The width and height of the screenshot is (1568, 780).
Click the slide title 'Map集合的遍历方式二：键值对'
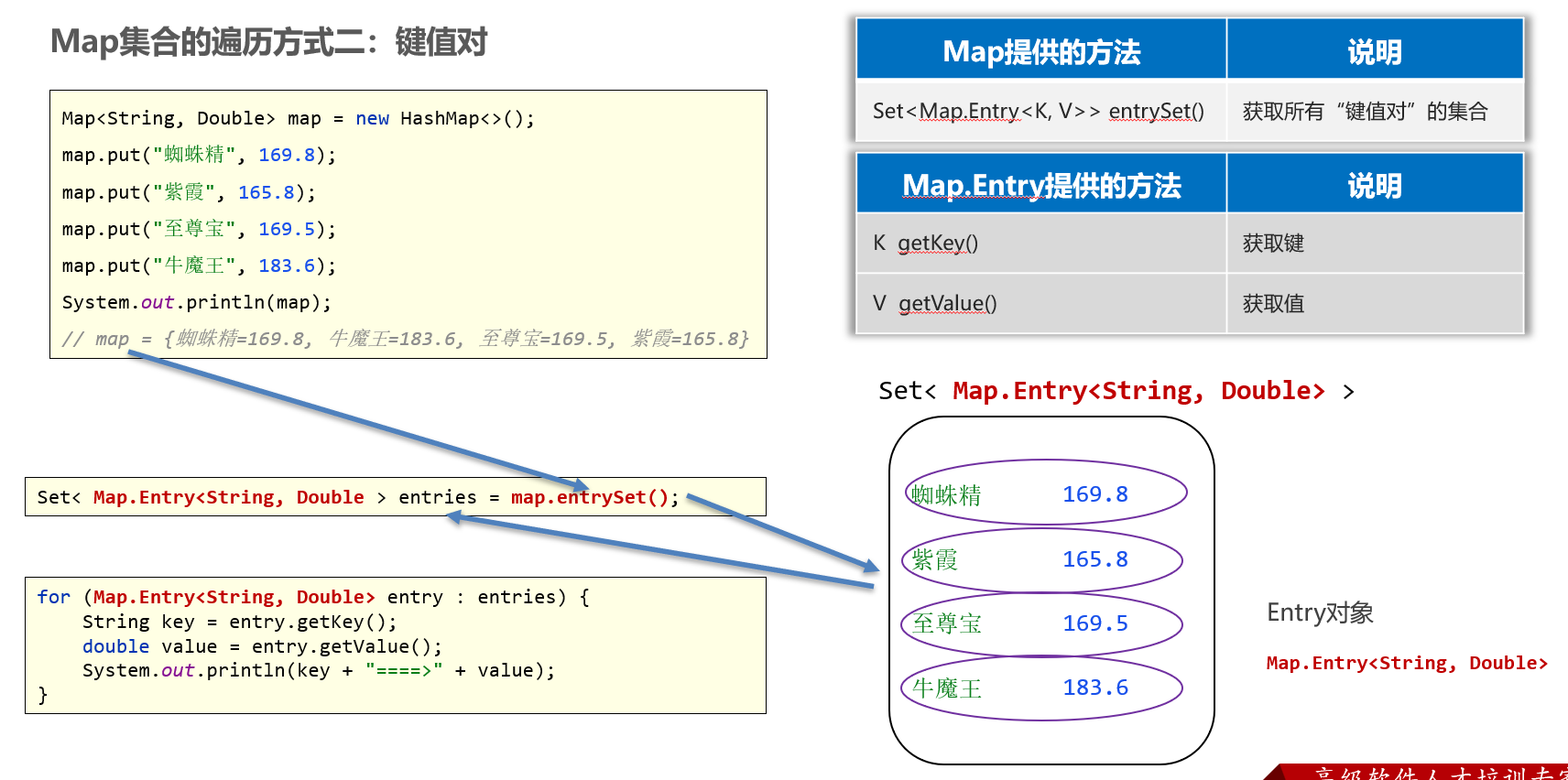[268, 42]
